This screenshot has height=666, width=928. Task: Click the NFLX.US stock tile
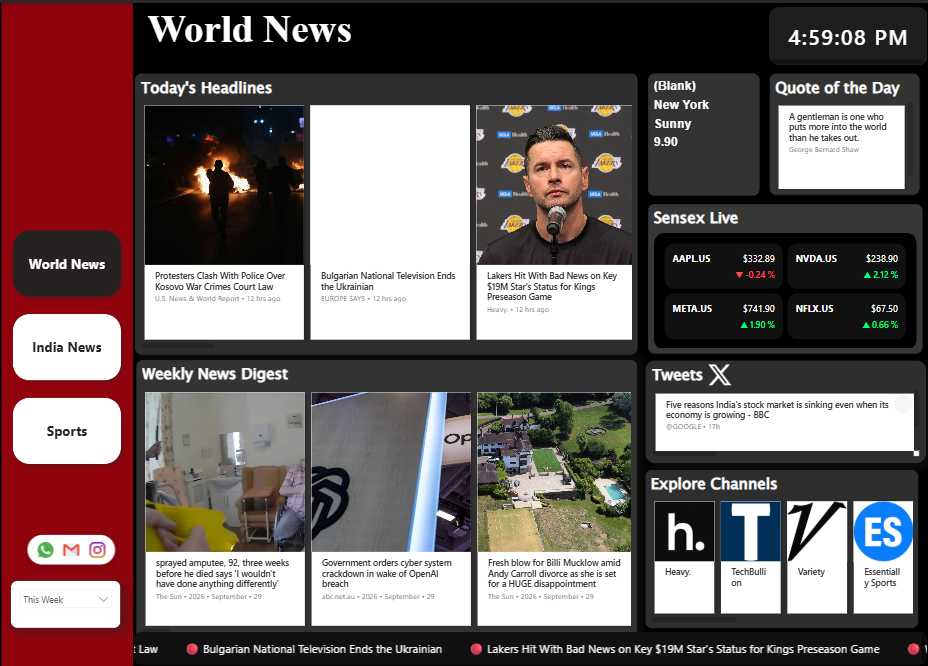point(846,316)
